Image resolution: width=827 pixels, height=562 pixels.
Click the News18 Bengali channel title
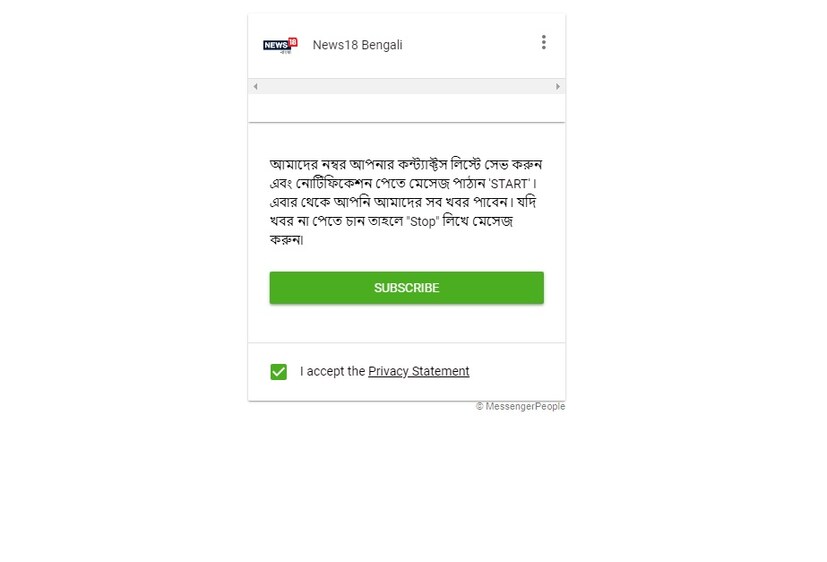[x=357, y=45]
